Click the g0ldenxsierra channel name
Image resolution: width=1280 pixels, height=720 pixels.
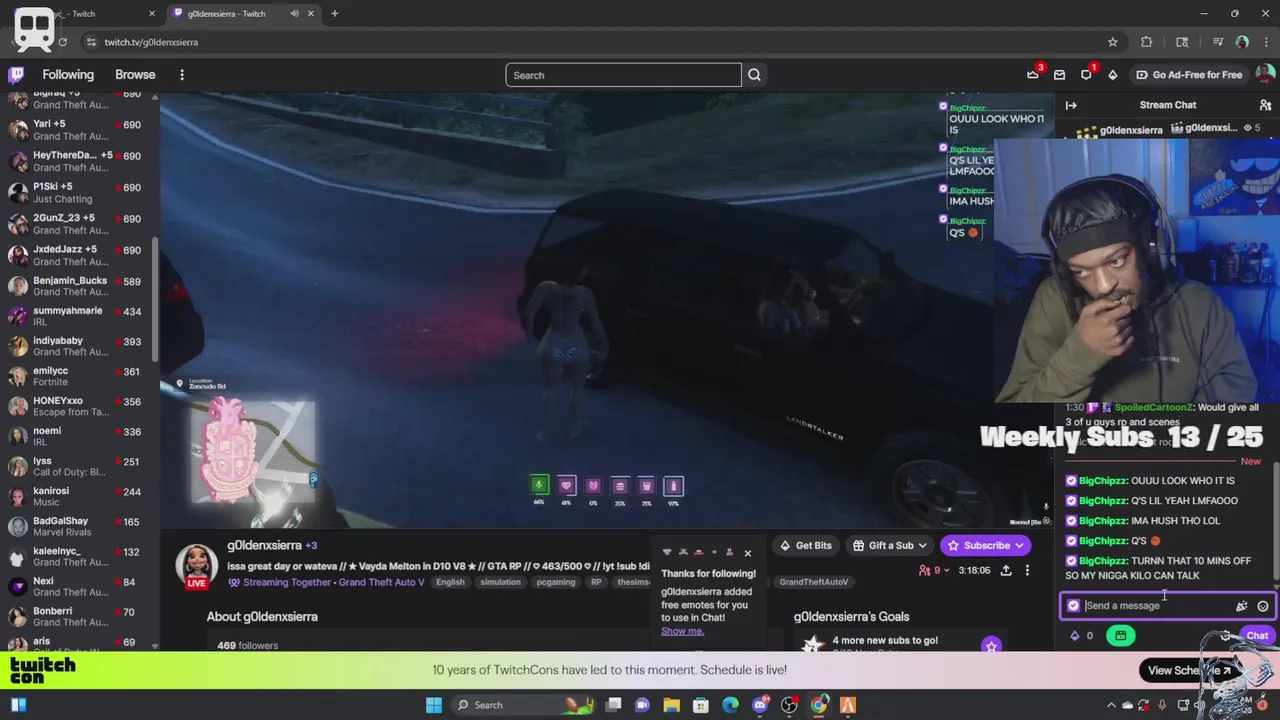click(264, 546)
